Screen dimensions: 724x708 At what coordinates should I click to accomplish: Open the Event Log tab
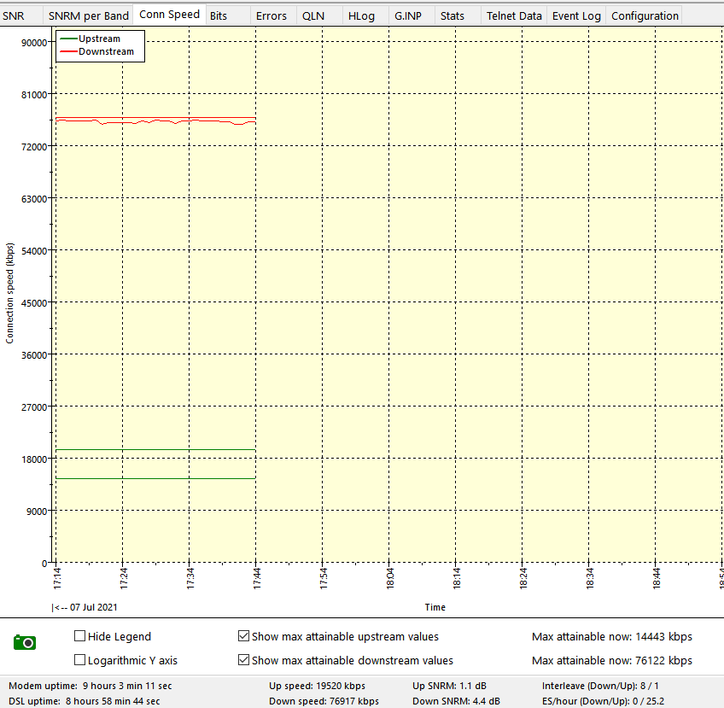click(x=576, y=16)
